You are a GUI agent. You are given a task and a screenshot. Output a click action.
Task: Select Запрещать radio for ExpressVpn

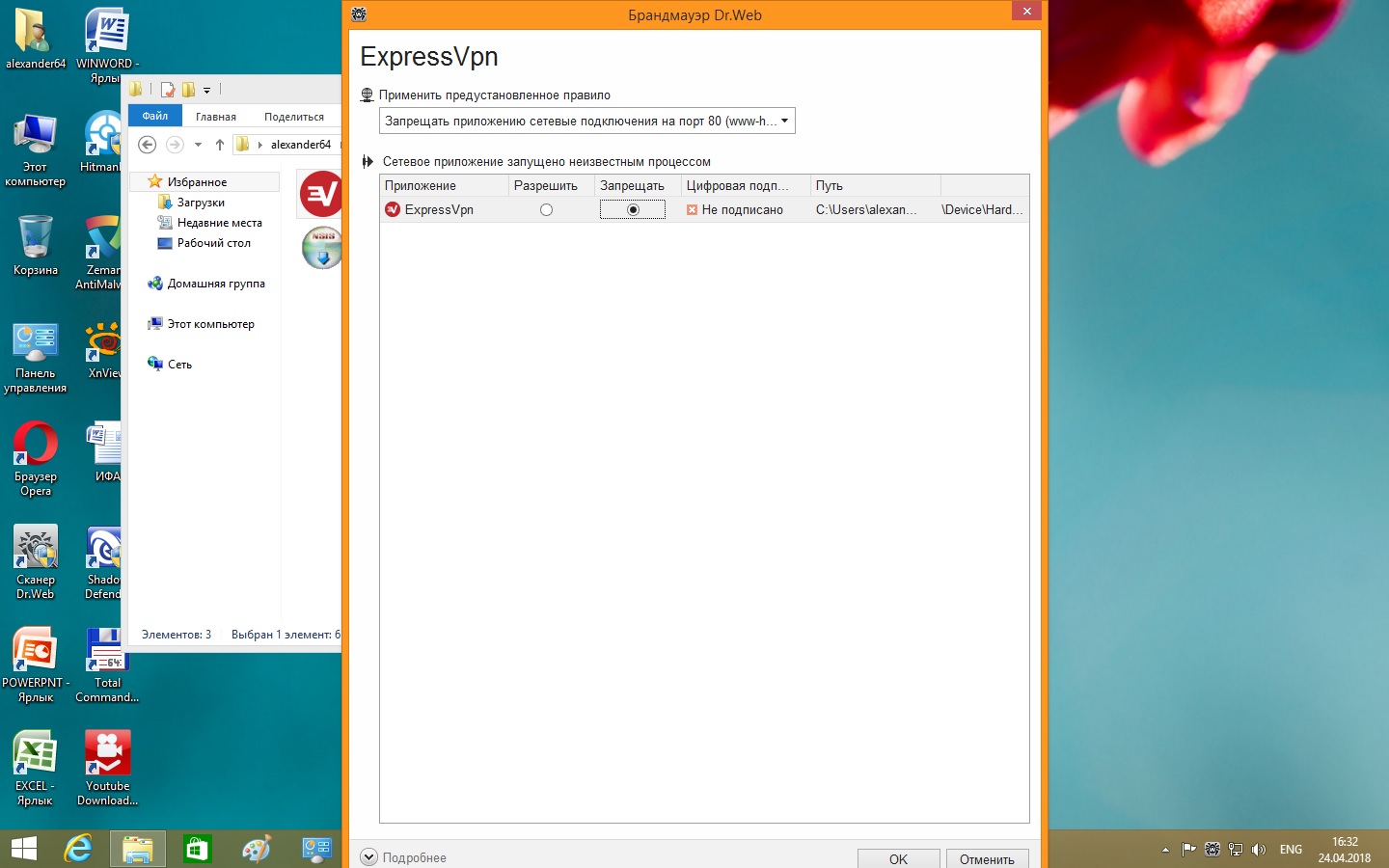coord(633,210)
